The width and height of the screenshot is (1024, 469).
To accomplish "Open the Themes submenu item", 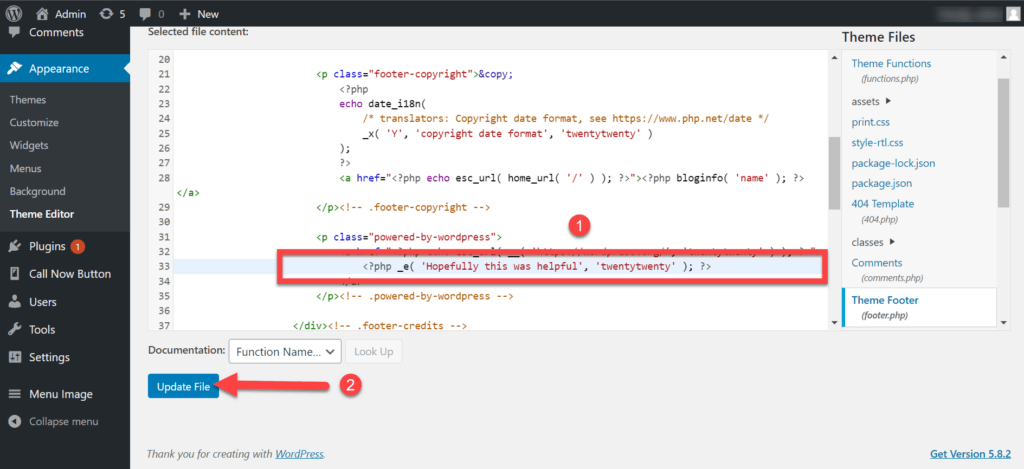I will [27, 100].
